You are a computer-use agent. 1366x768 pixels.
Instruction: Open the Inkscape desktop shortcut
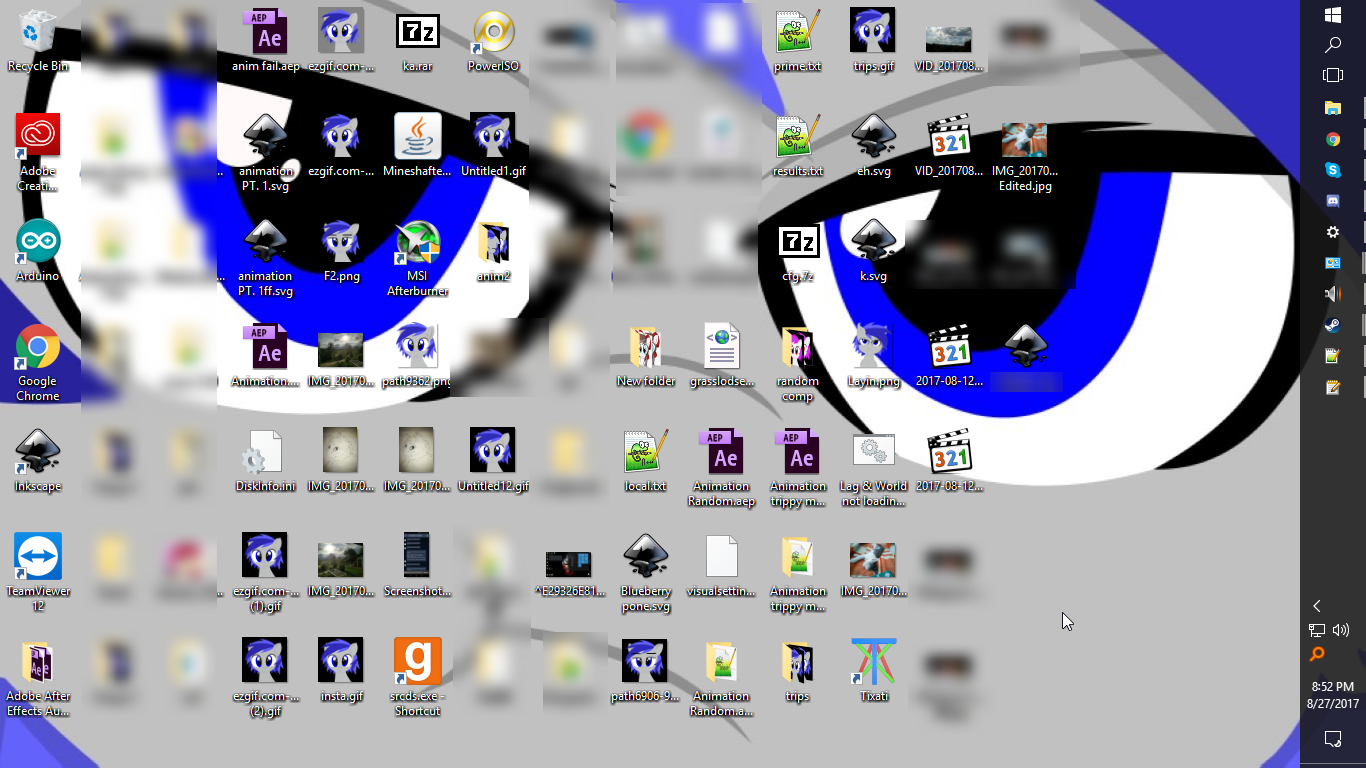38,453
